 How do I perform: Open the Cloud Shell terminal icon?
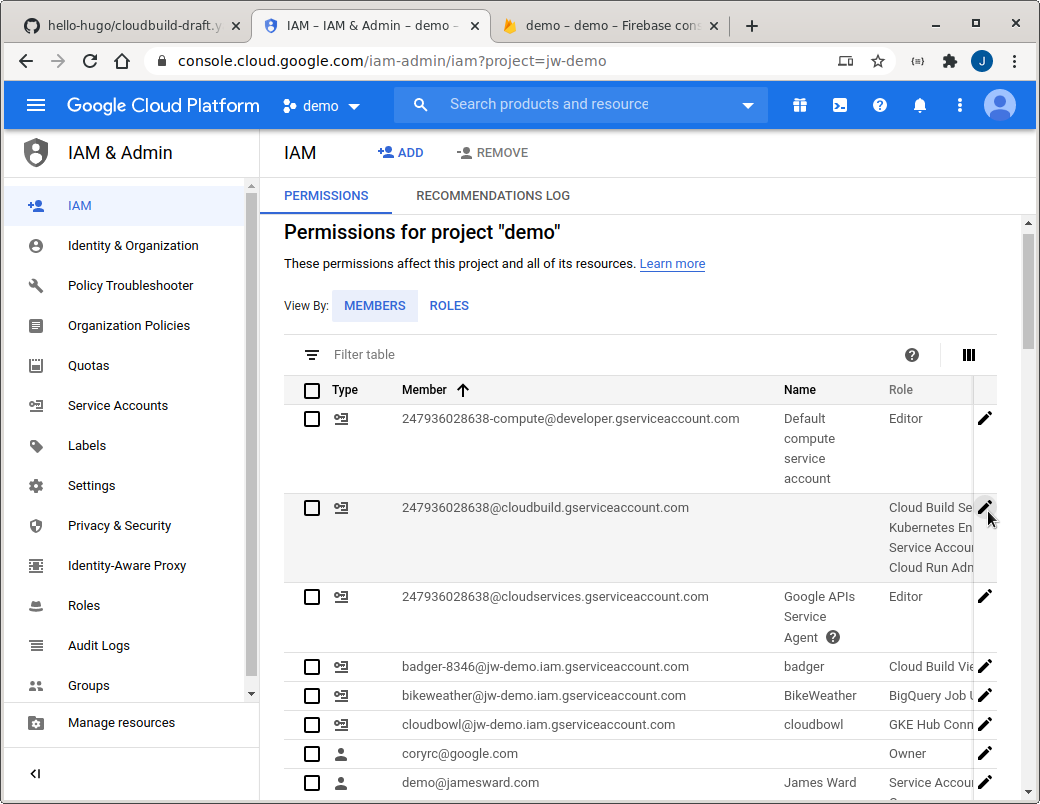pos(840,105)
